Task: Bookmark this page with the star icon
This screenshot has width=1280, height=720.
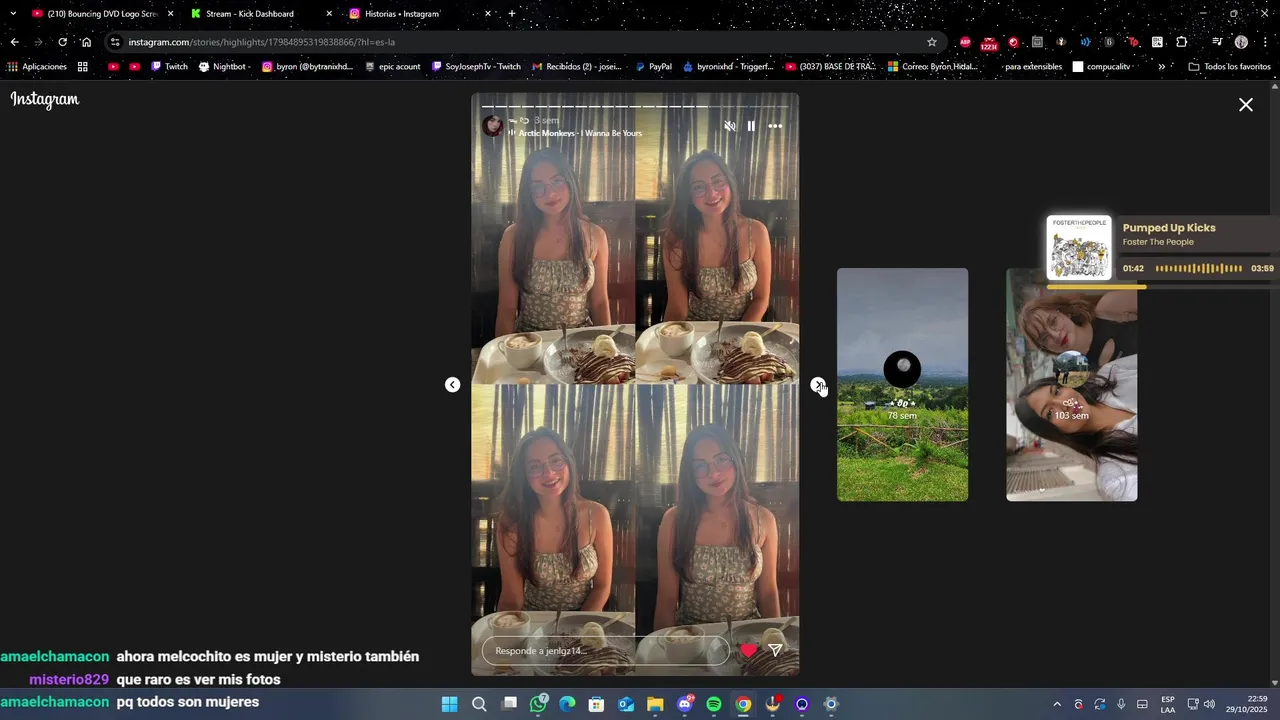Action: click(x=932, y=42)
